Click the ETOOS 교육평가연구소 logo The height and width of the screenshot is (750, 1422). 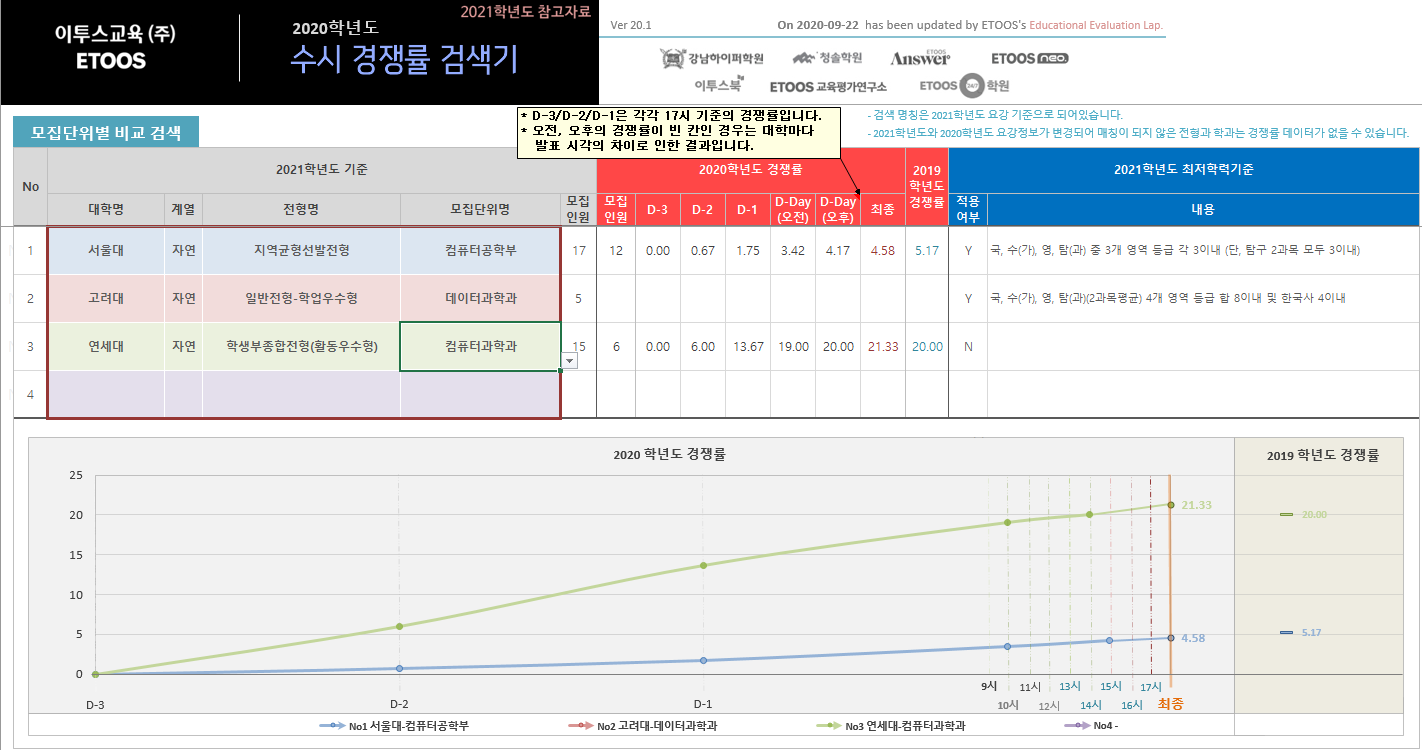[828, 87]
